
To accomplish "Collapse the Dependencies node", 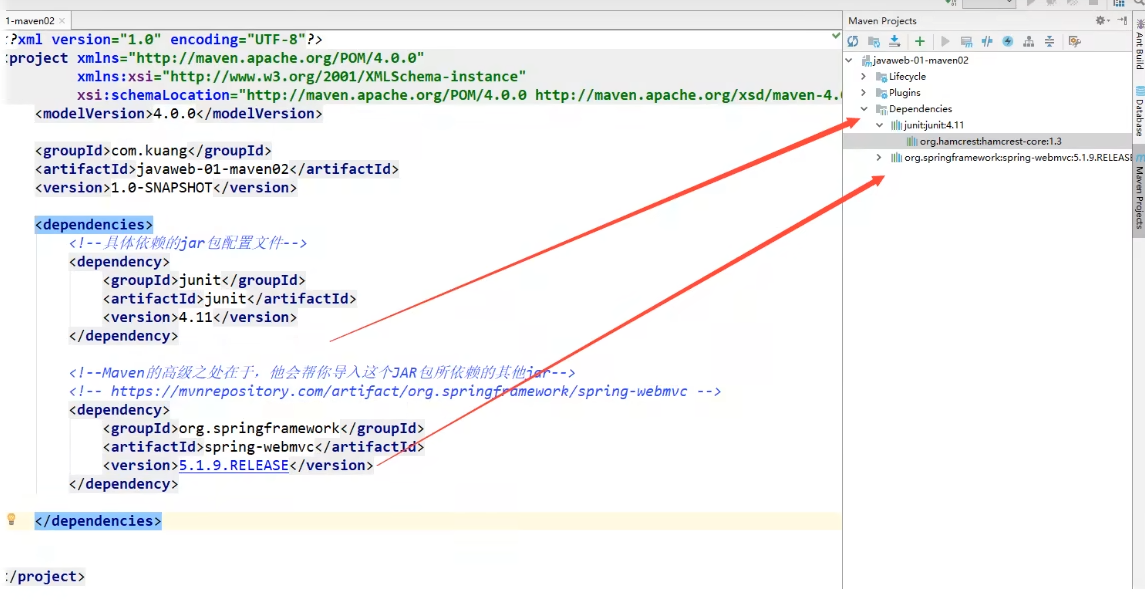I will pos(864,109).
